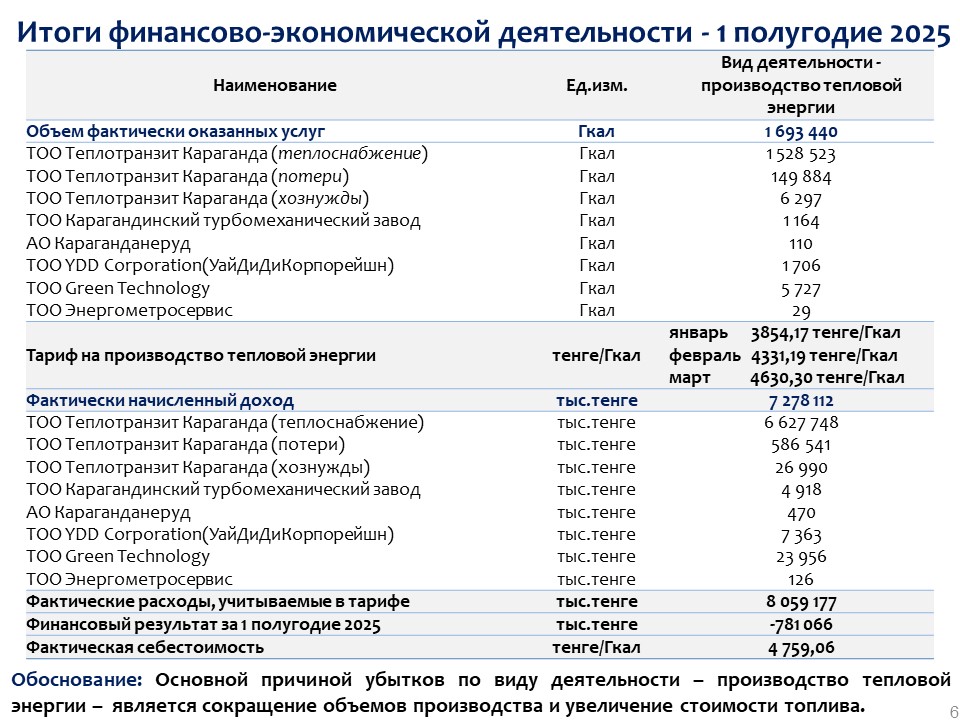Image resolution: width=960 pixels, height=720 pixels.
Task: Select the "Наименование" column header
Action: point(275,85)
